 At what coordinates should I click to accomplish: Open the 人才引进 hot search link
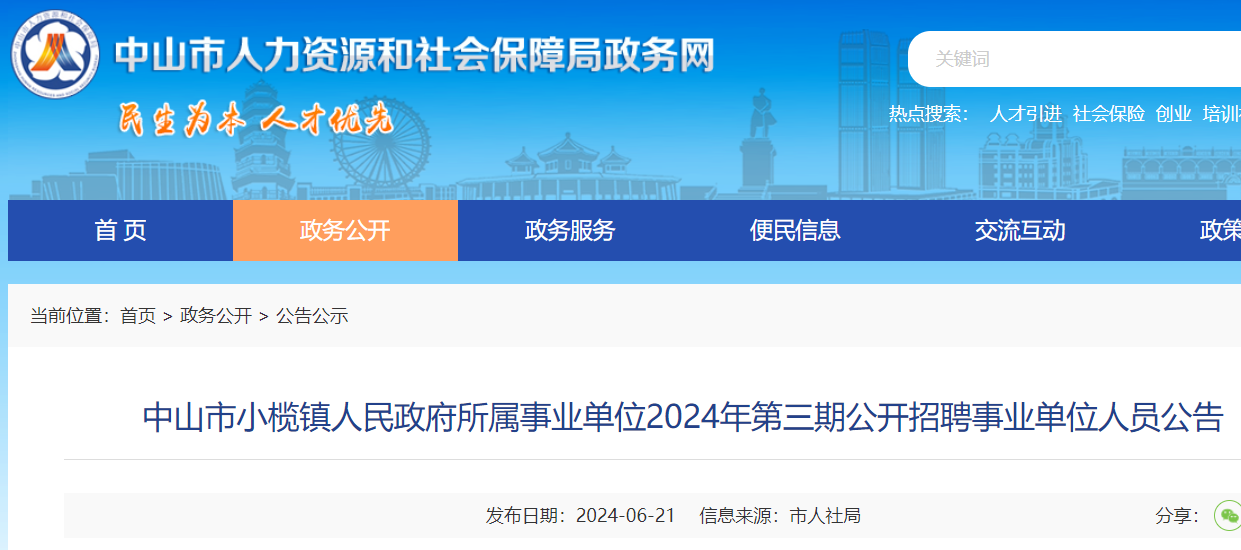1025,114
